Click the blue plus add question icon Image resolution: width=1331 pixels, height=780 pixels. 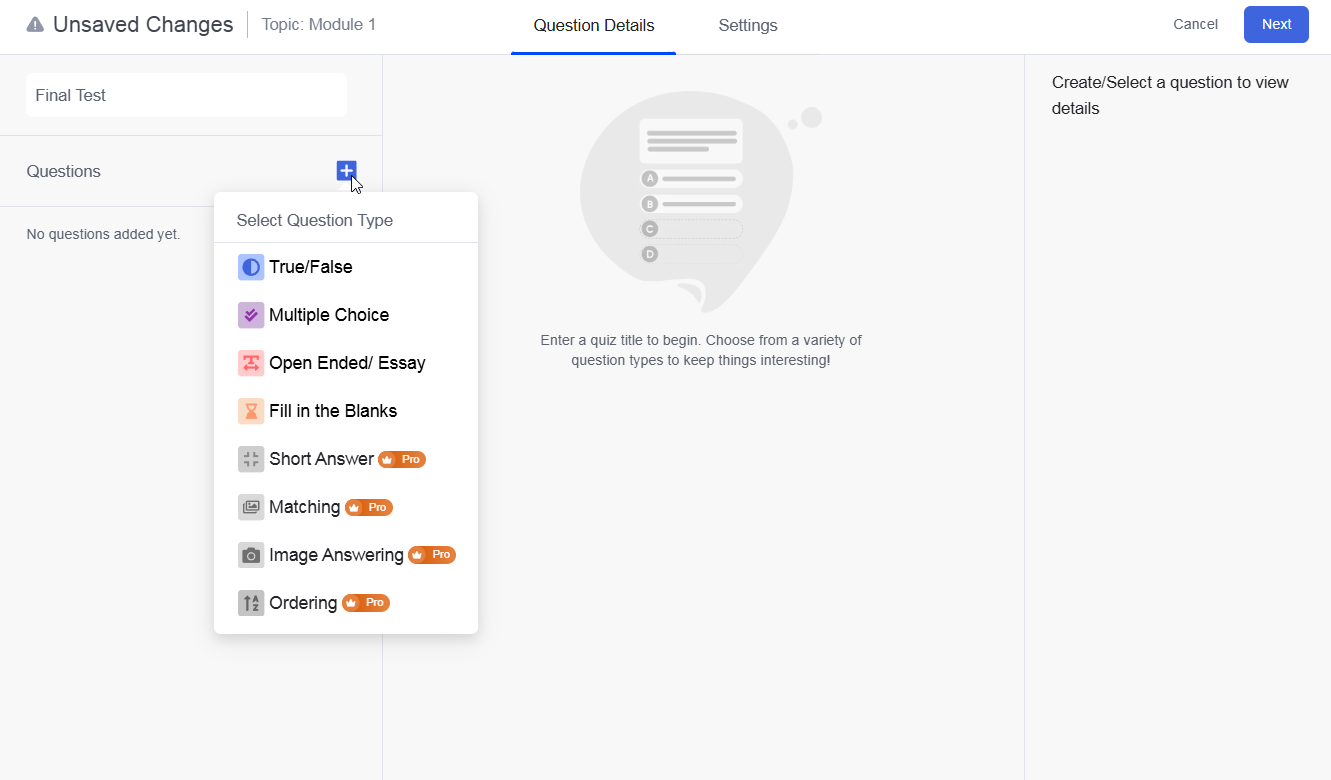[346, 171]
